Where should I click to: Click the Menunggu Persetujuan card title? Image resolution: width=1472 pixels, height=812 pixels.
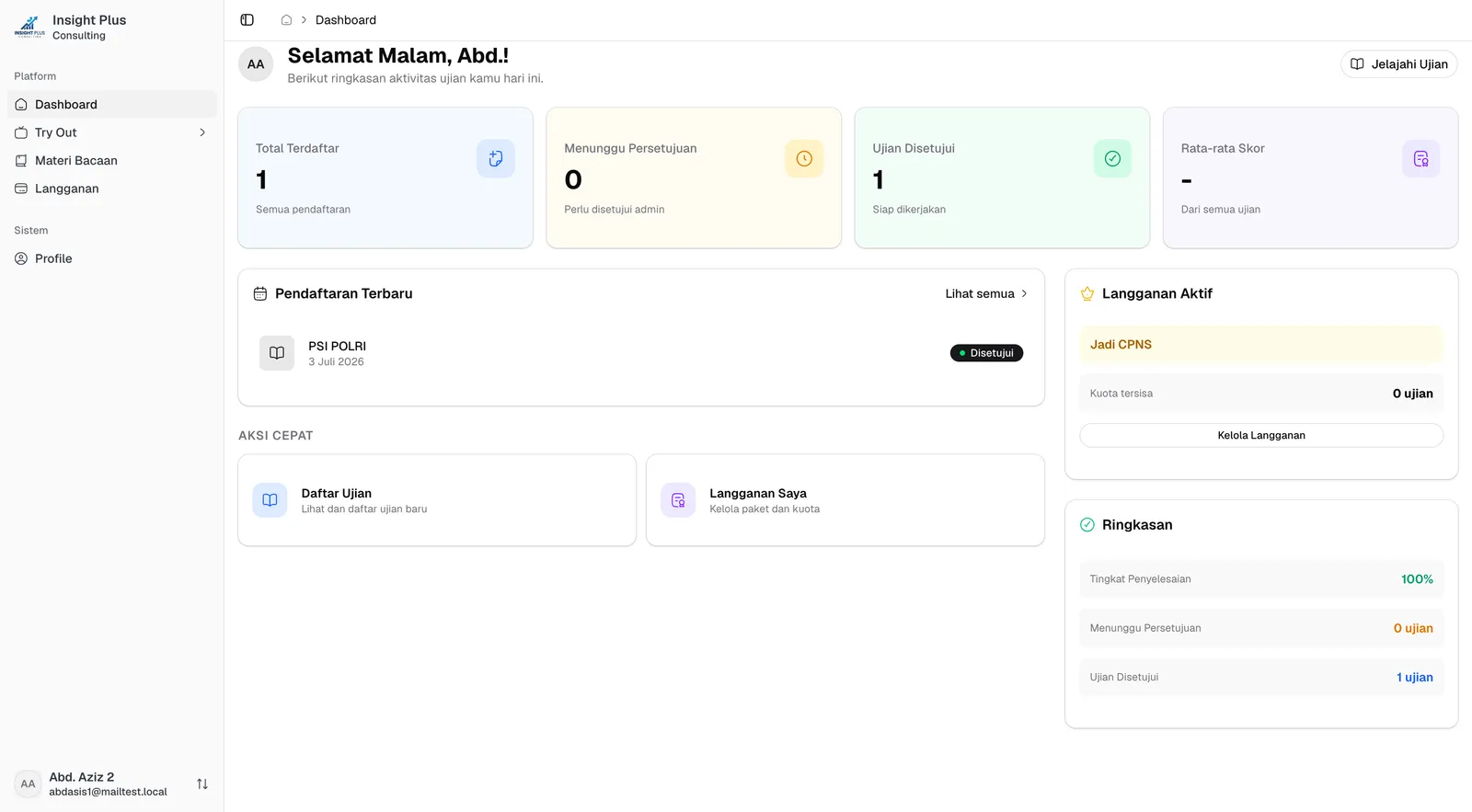tap(630, 148)
